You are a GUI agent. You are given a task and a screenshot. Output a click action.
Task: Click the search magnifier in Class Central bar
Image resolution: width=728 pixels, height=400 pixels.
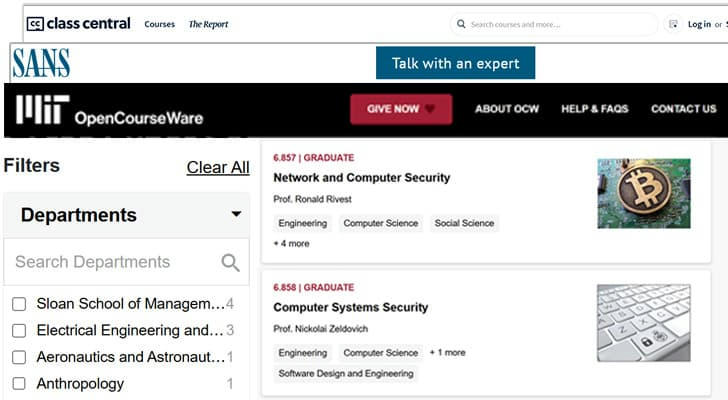(x=461, y=24)
